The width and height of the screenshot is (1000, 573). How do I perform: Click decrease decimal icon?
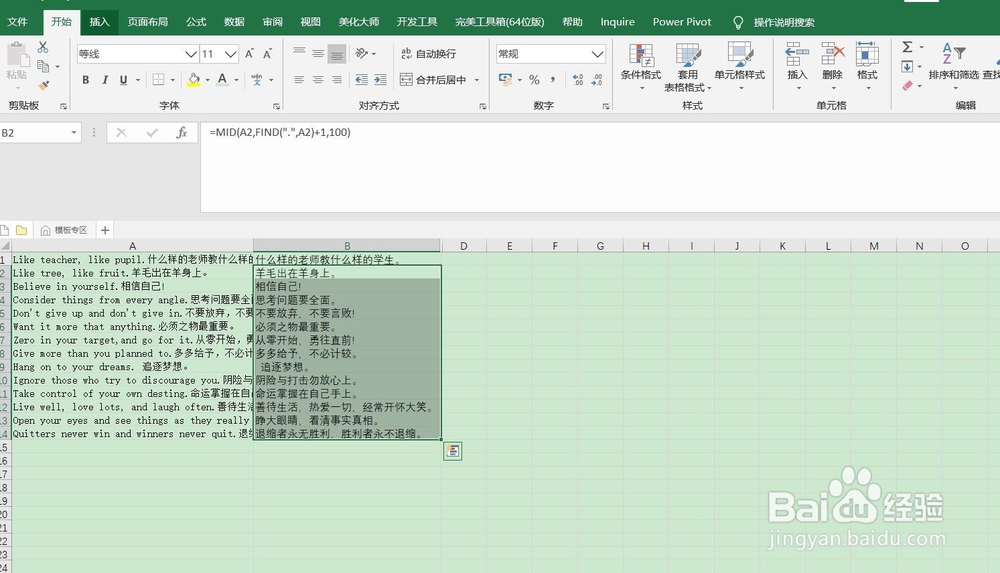pos(597,80)
